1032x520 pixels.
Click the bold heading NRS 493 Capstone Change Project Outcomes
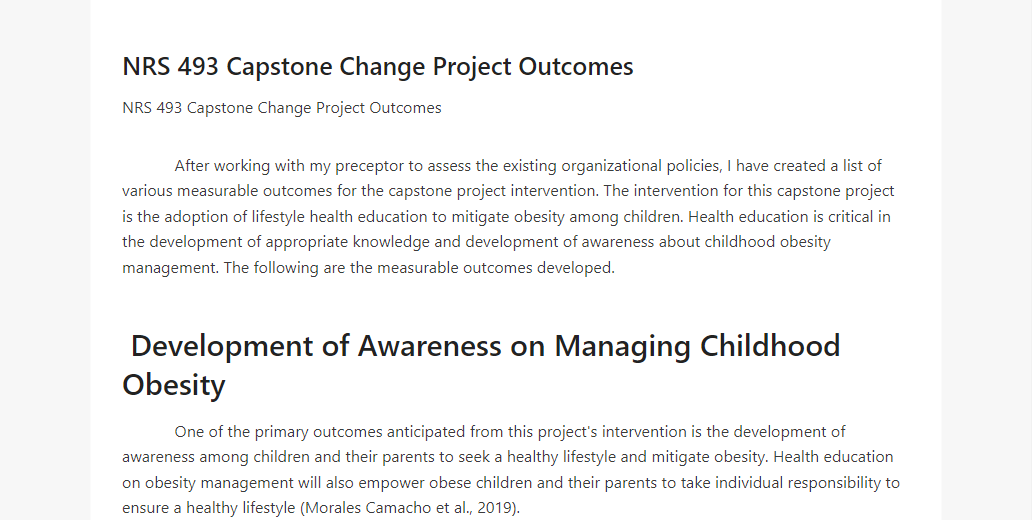point(378,66)
